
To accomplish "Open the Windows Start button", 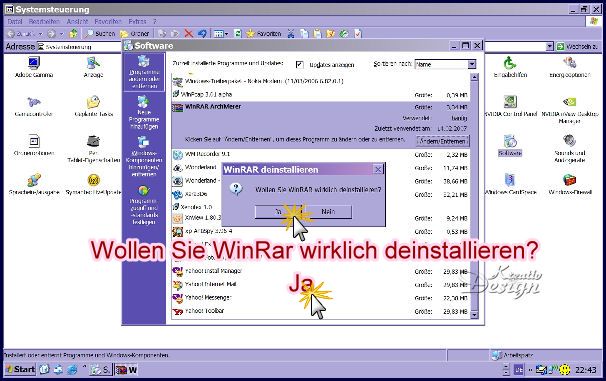I will 20,370.
